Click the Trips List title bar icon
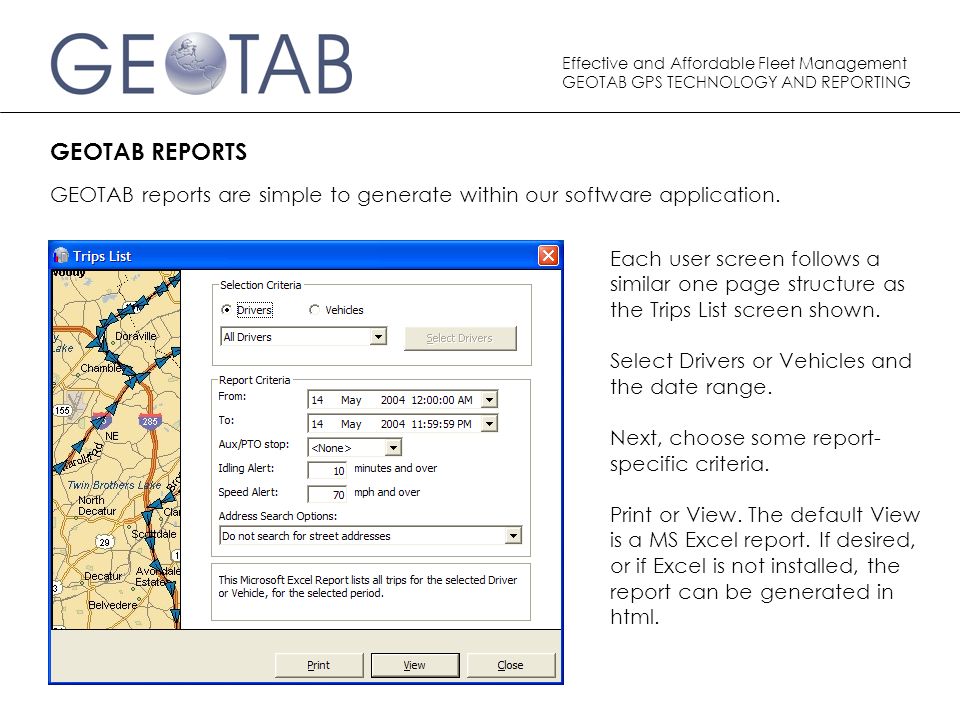This screenshot has width=960, height=720. pos(61,256)
